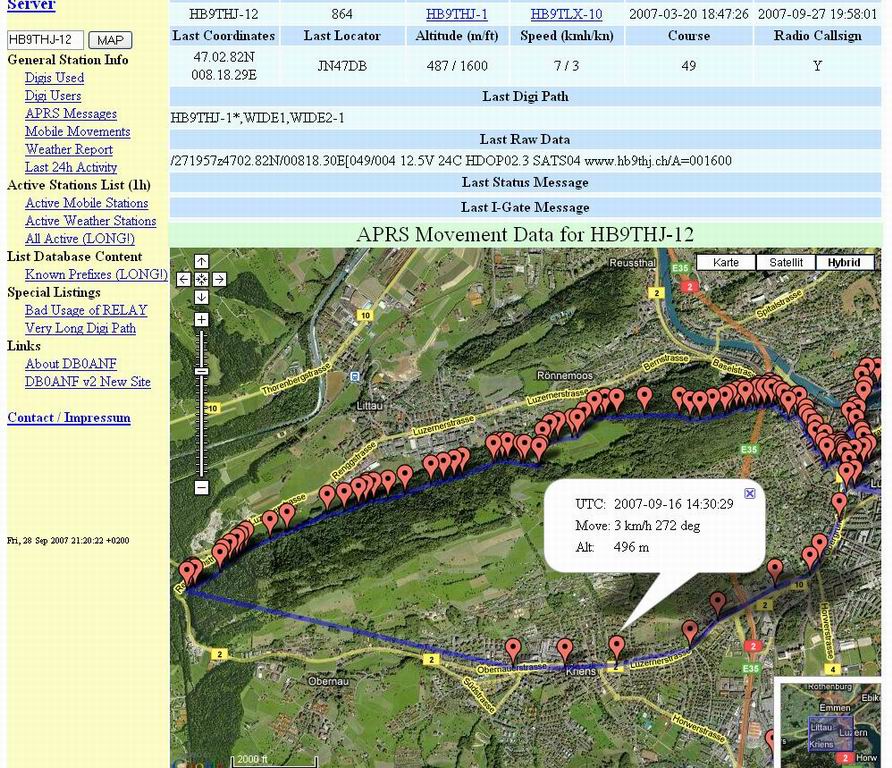Open the Digi Users link
This screenshot has width=892, height=768.
53,96
